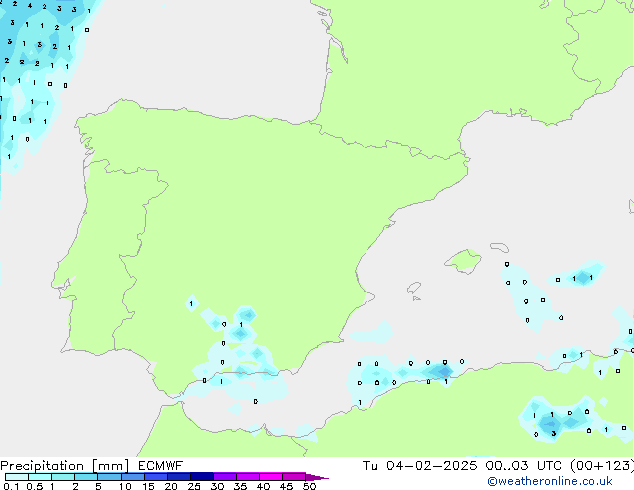Click the 45–50 mm legend color swatch
634x490 pixels.
[x=294, y=477]
